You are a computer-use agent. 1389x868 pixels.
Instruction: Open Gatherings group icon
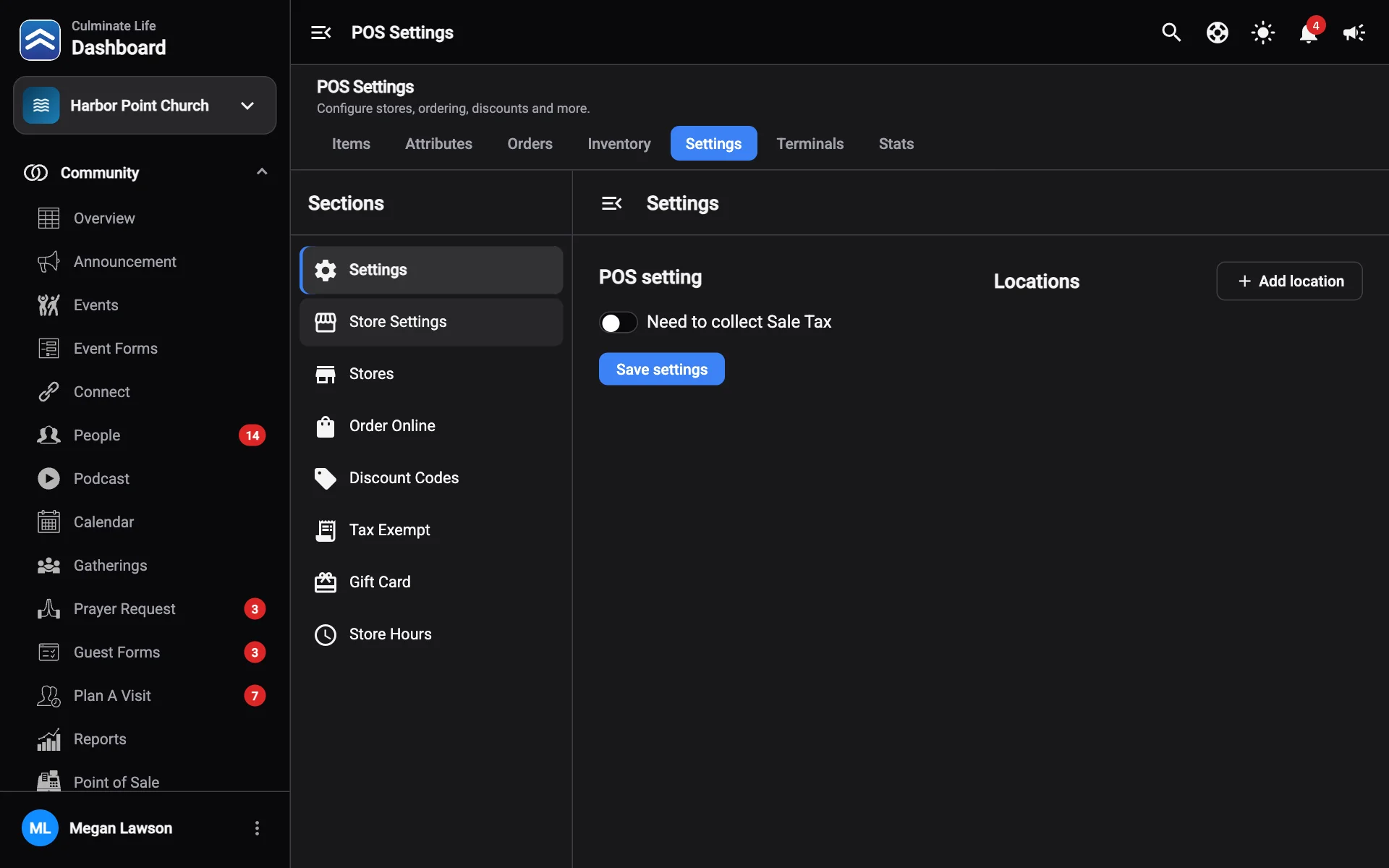point(48,566)
